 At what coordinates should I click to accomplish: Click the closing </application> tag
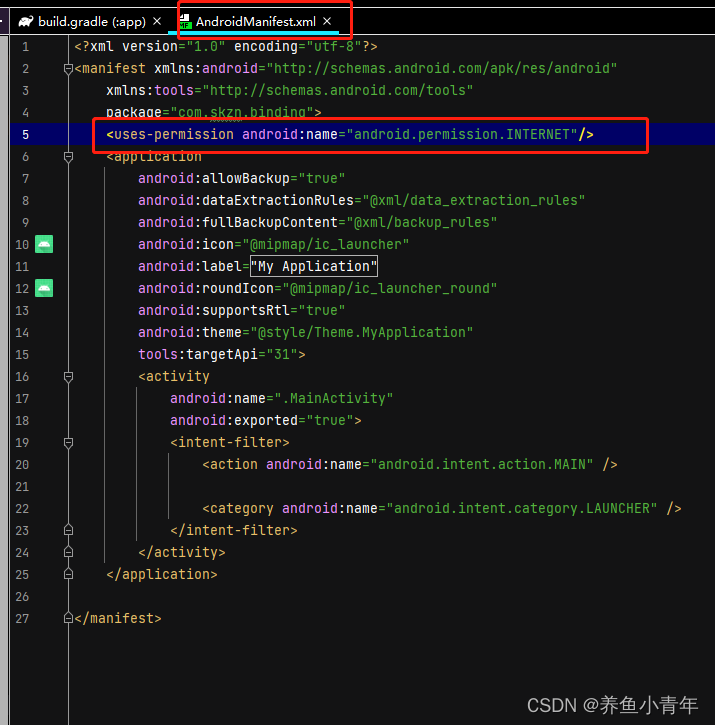tap(162, 574)
